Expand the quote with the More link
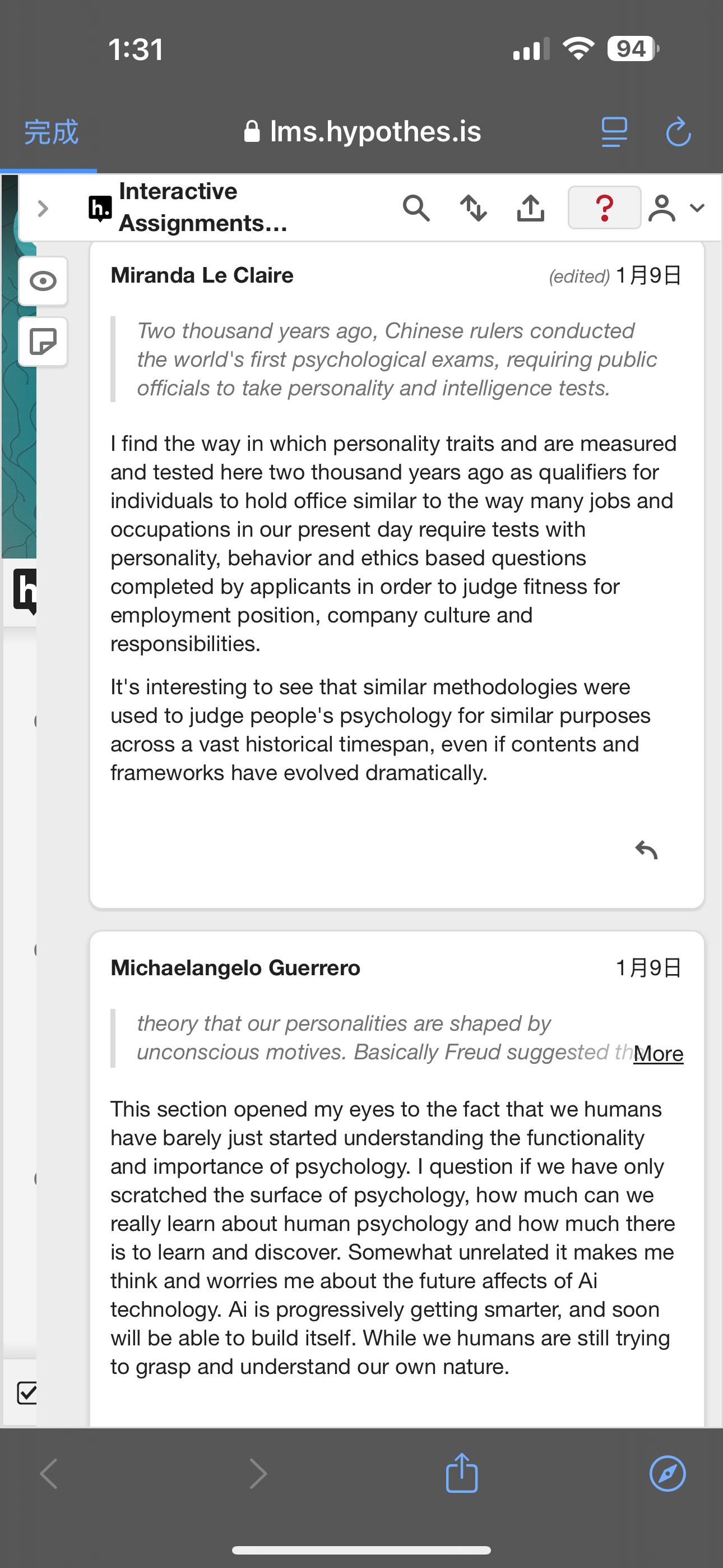 pyautogui.click(x=658, y=1054)
